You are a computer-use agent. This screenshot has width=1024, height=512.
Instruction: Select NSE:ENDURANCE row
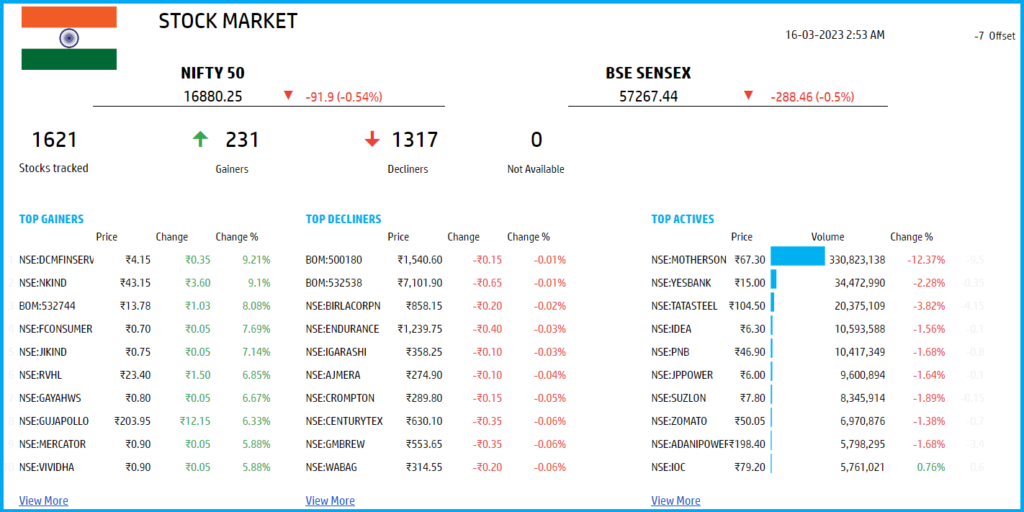coord(436,329)
